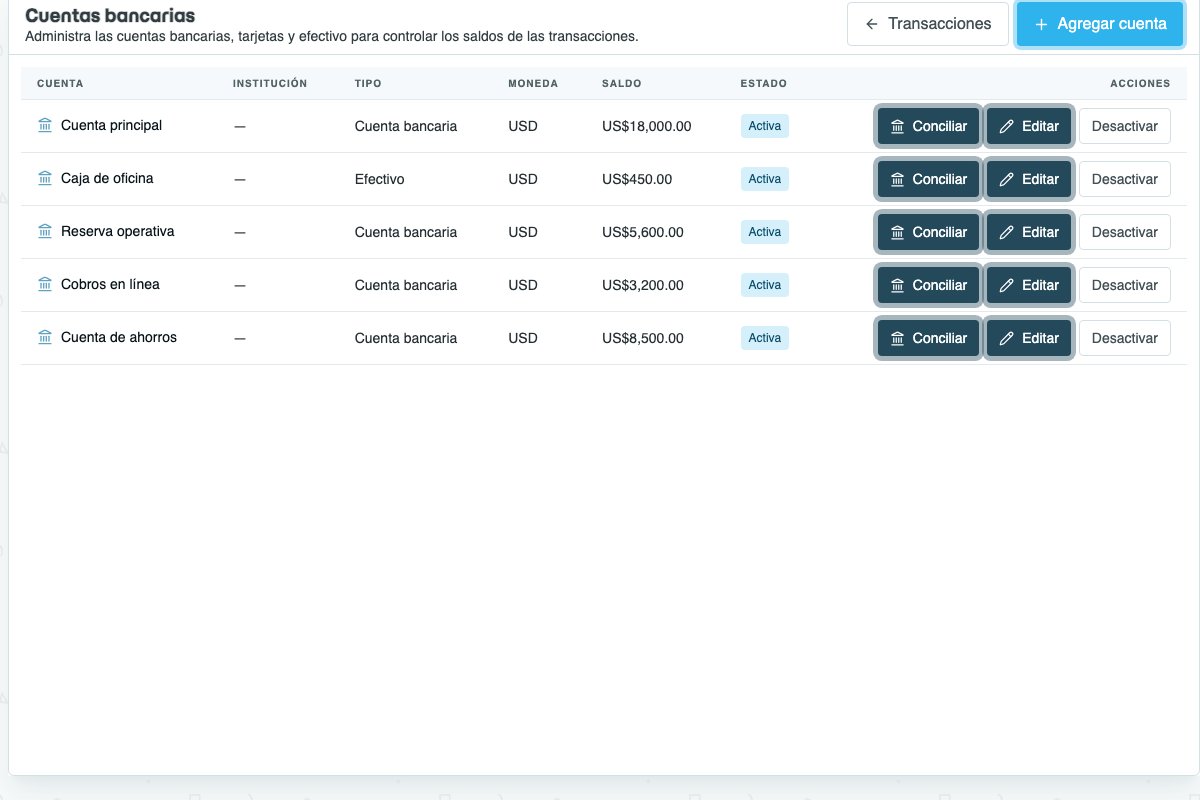Start reconciliation for Reserva operativa

coord(928,232)
